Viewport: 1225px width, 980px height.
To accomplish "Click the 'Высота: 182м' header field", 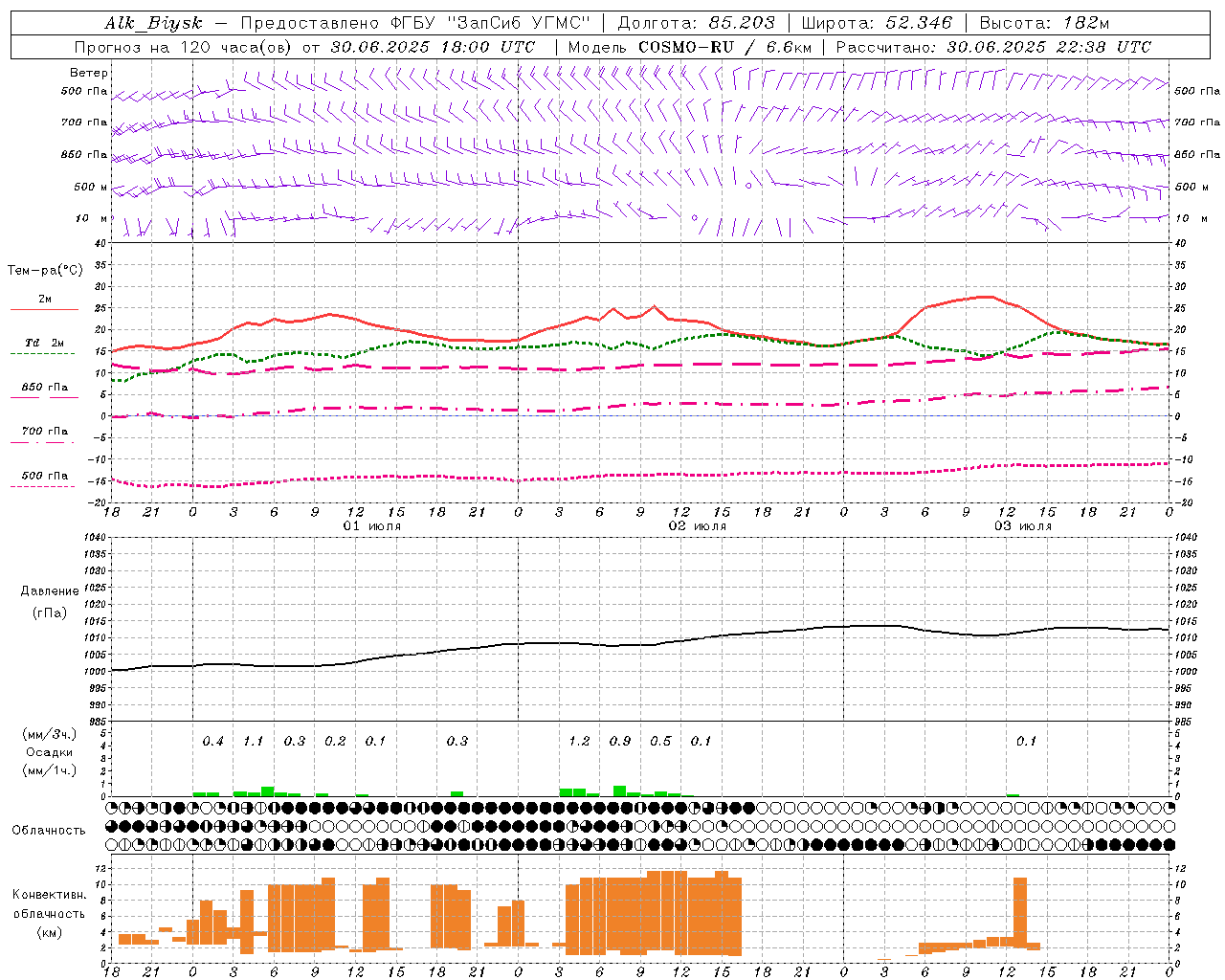I will tap(1044, 24).
